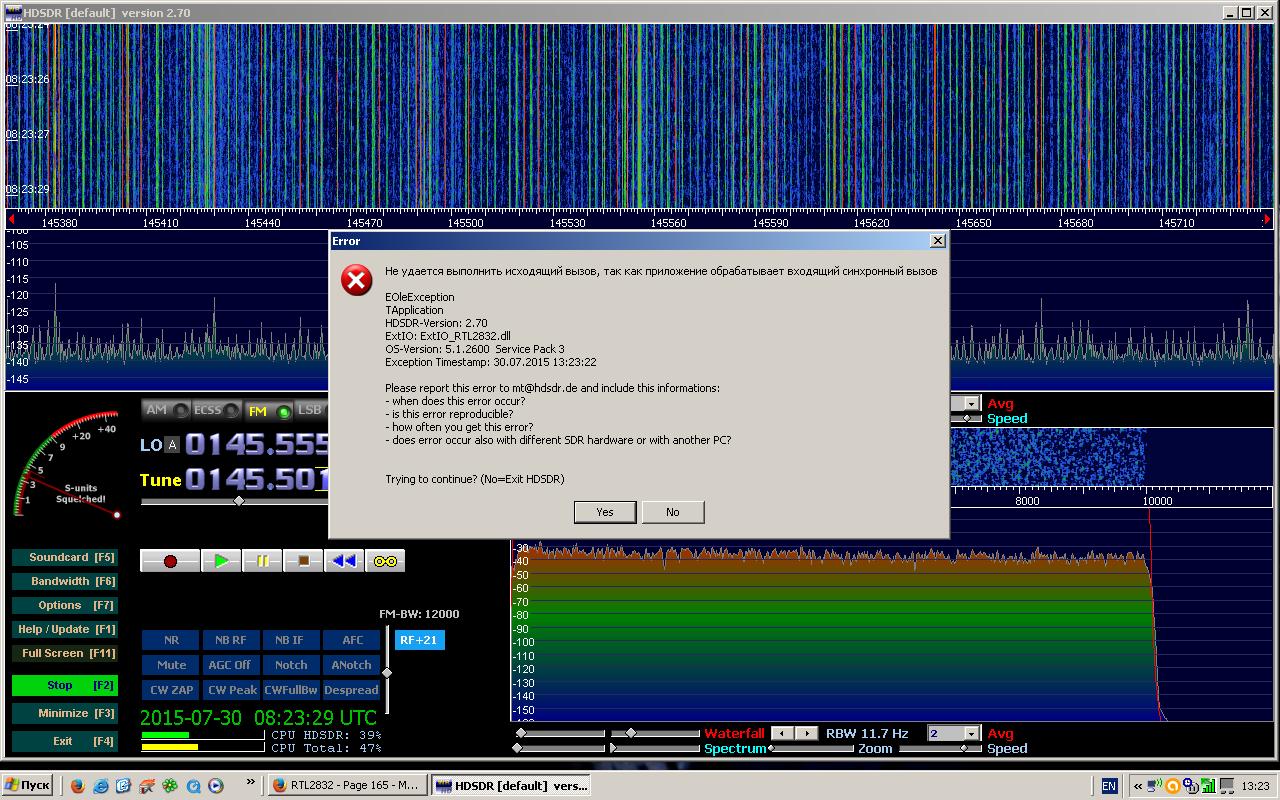Viewport: 1280px width, 800px height.
Task: Open Bandwidth [F6] settings
Action: (64, 581)
